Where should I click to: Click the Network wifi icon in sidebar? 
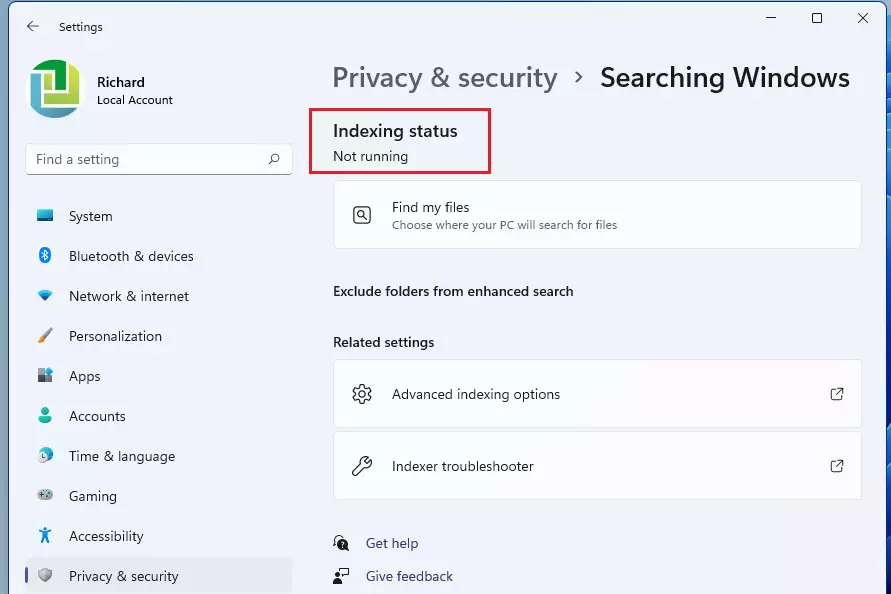click(x=45, y=296)
